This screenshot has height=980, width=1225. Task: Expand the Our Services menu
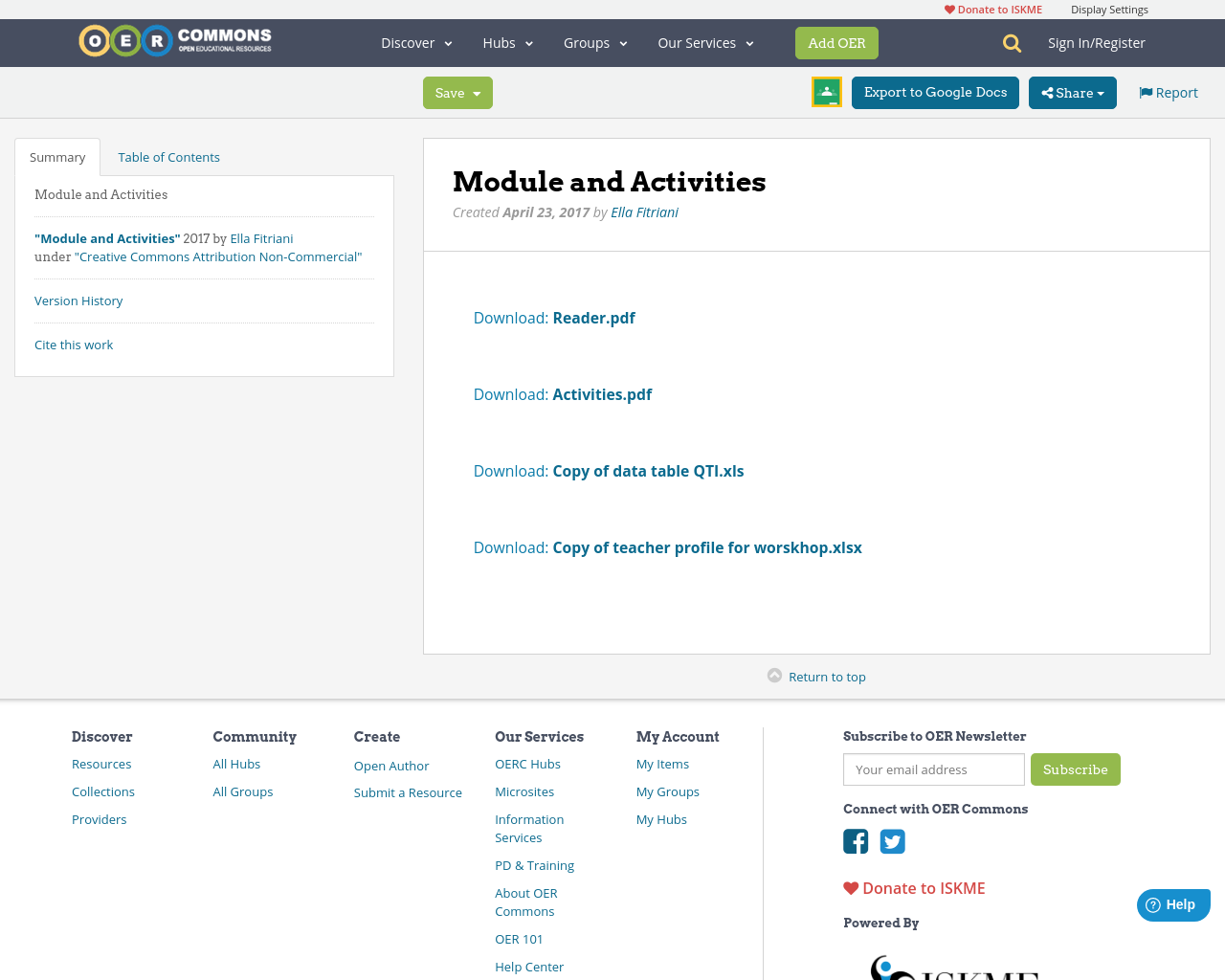pyautogui.click(x=704, y=42)
